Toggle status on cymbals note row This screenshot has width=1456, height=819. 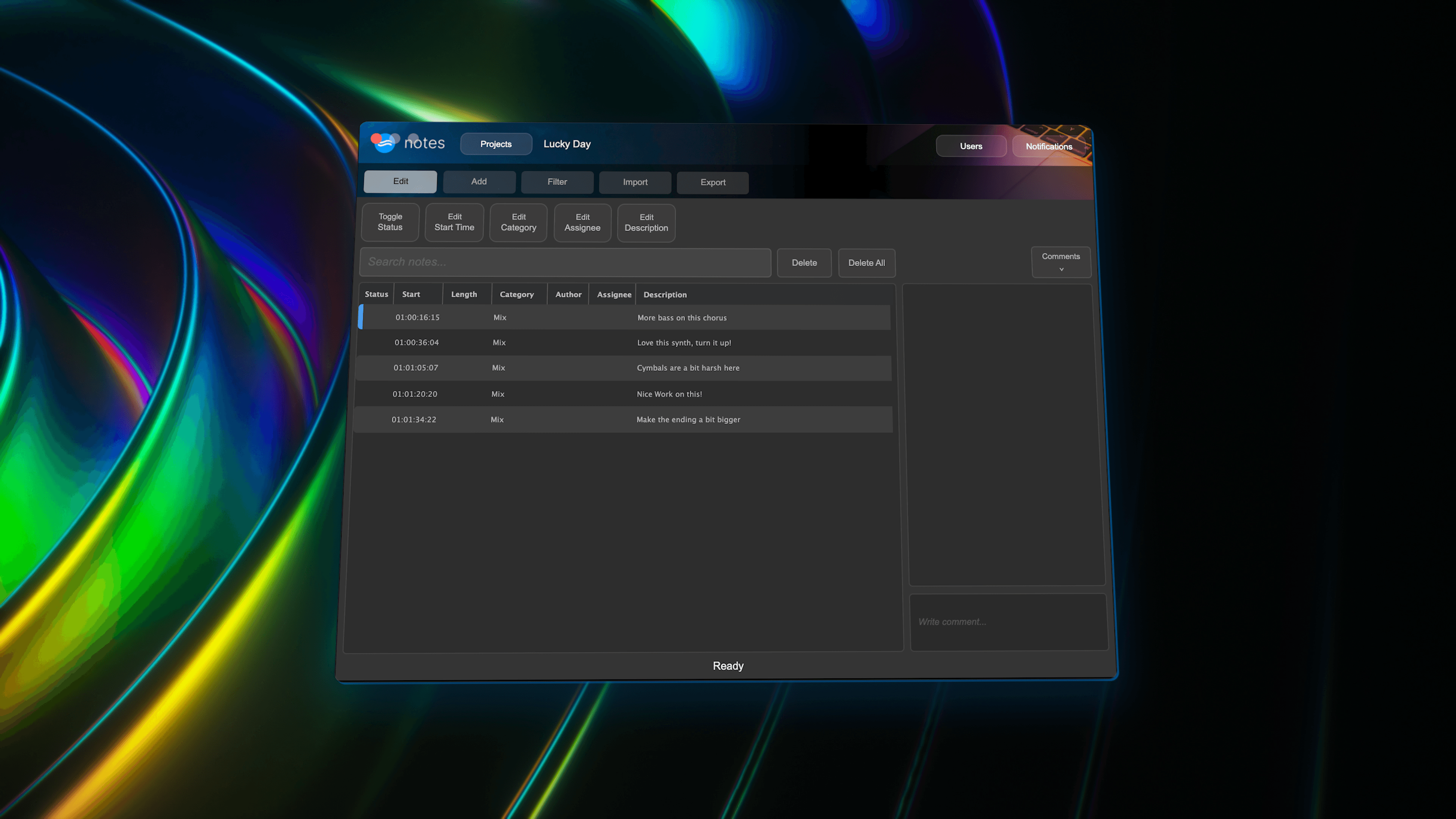point(376,367)
